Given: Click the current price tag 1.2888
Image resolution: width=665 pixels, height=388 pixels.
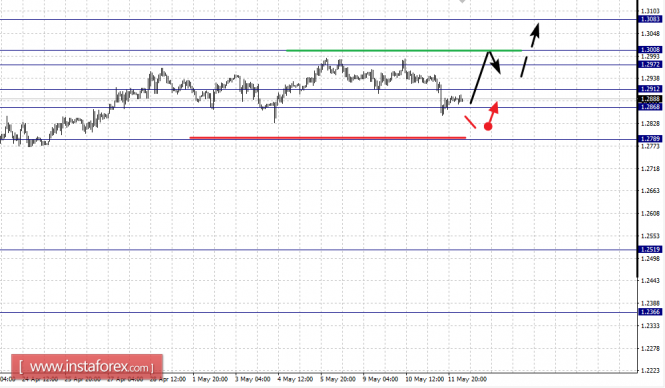Looking at the screenshot, I should [651, 99].
